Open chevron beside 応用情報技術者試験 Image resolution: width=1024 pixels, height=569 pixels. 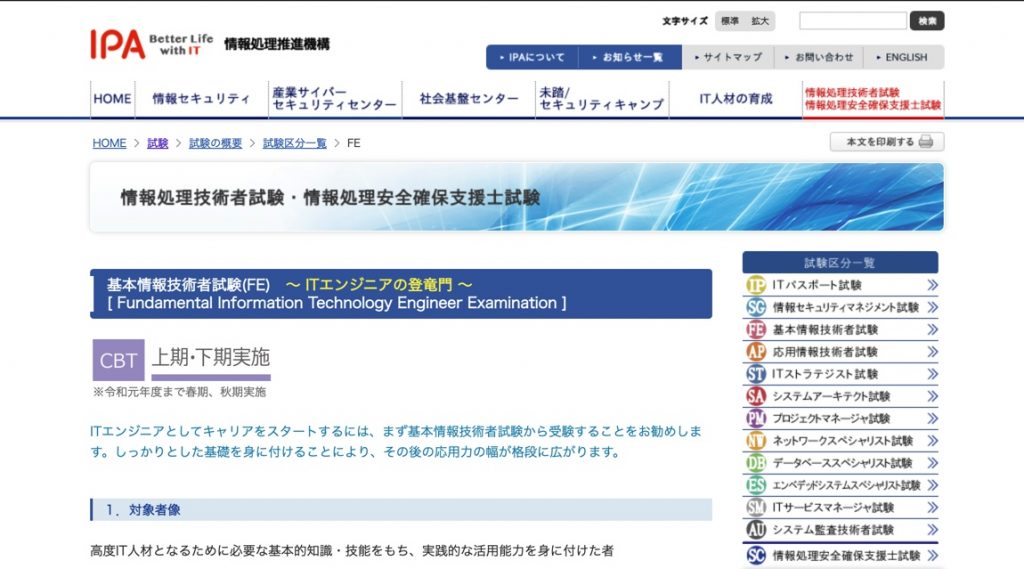click(x=932, y=351)
